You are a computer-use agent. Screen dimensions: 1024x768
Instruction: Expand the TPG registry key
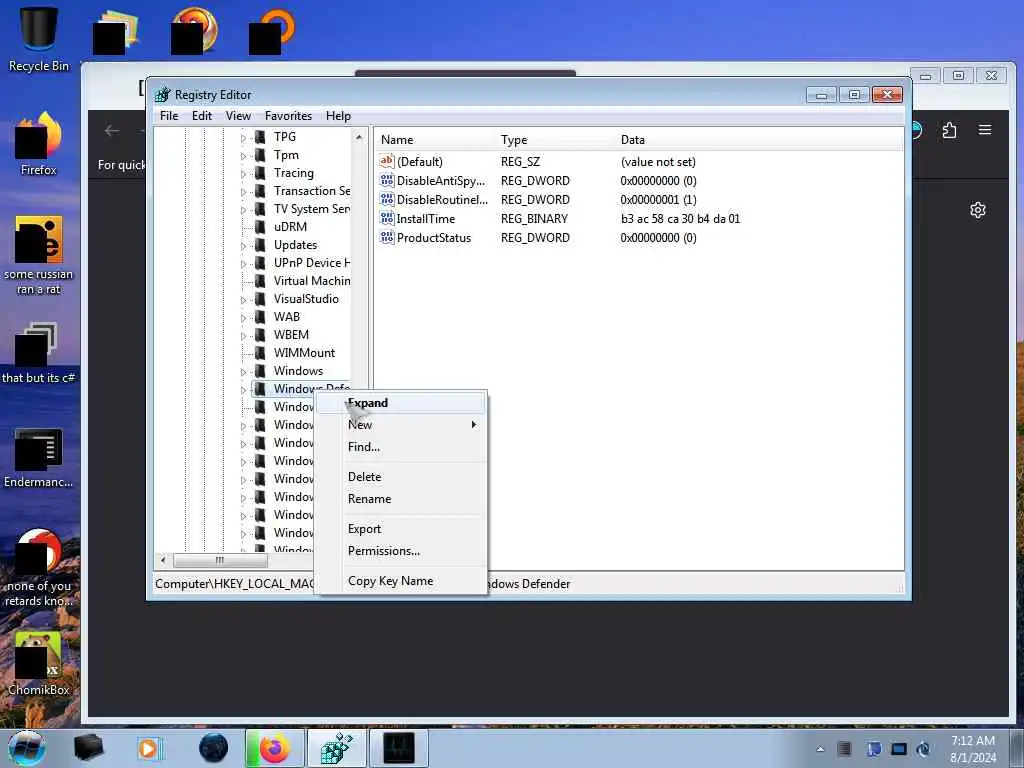[x=244, y=138]
